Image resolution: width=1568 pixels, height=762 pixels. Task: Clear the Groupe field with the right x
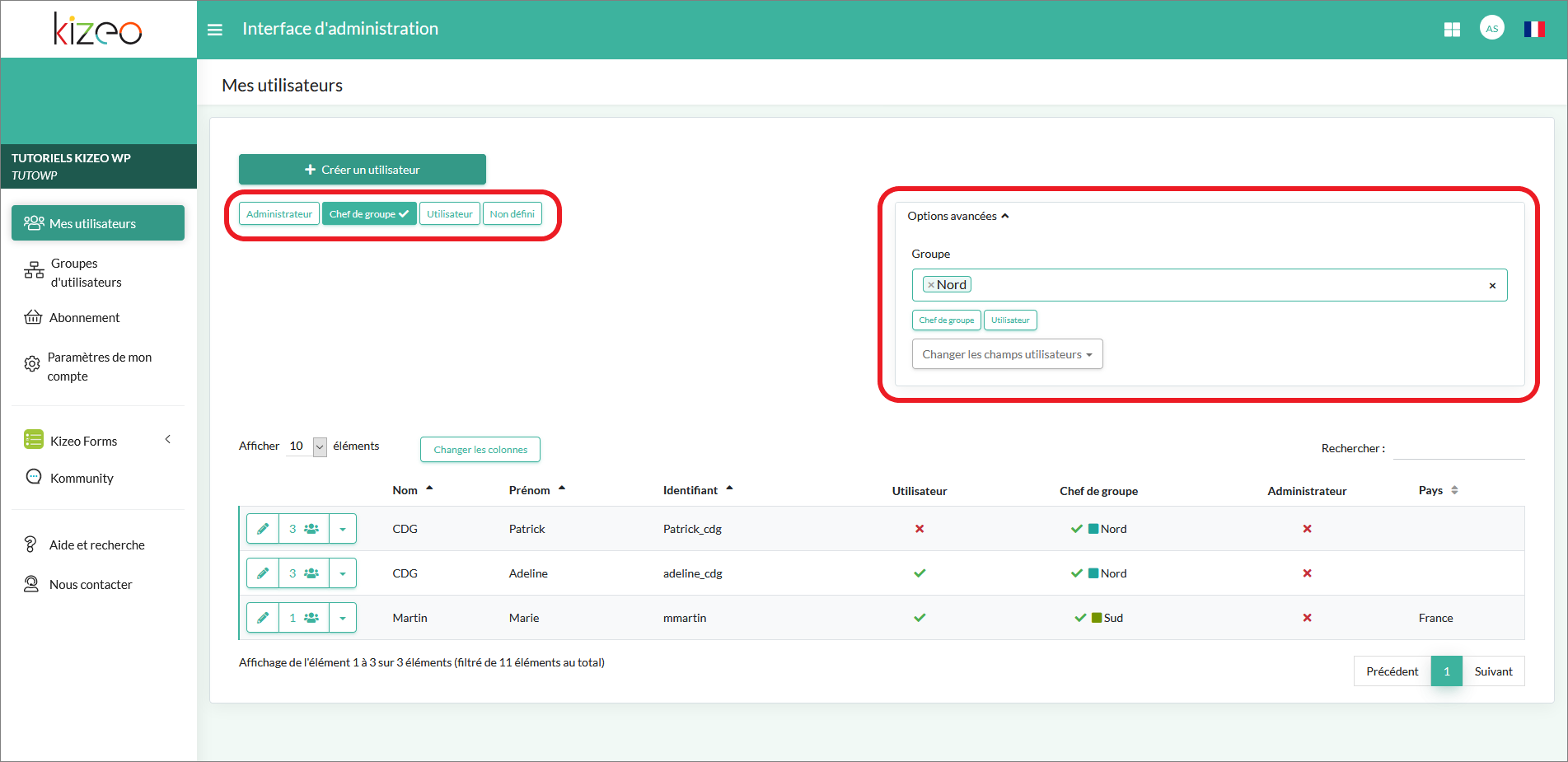(1492, 286)
